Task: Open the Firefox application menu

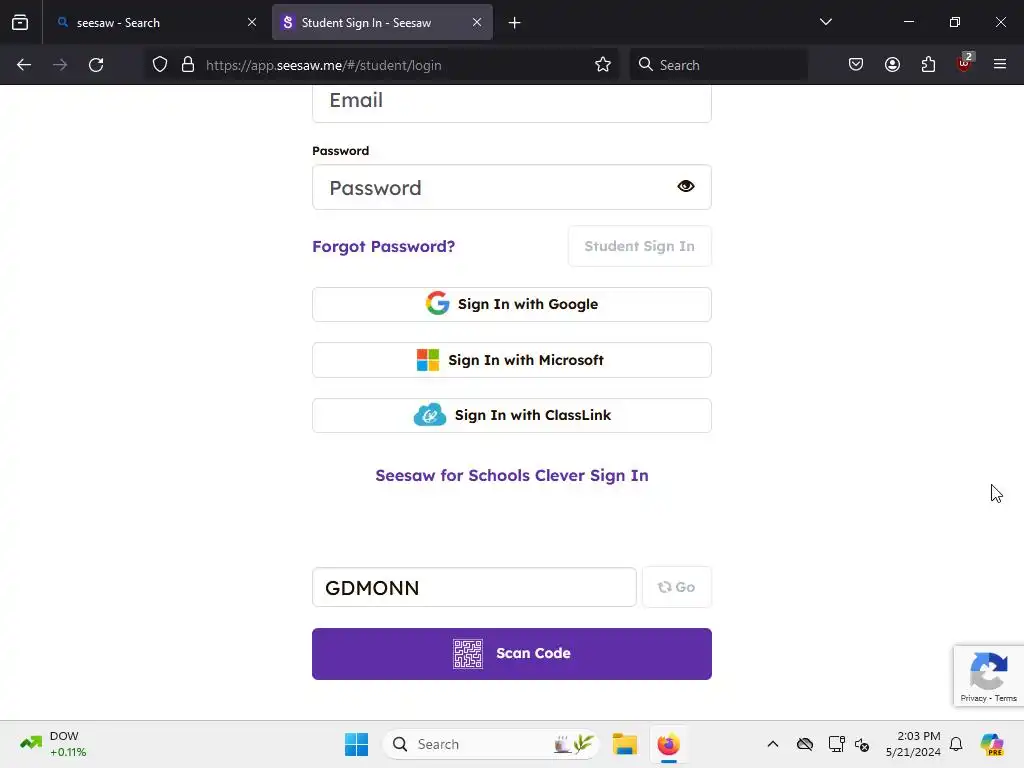Action: [1000, 64]
